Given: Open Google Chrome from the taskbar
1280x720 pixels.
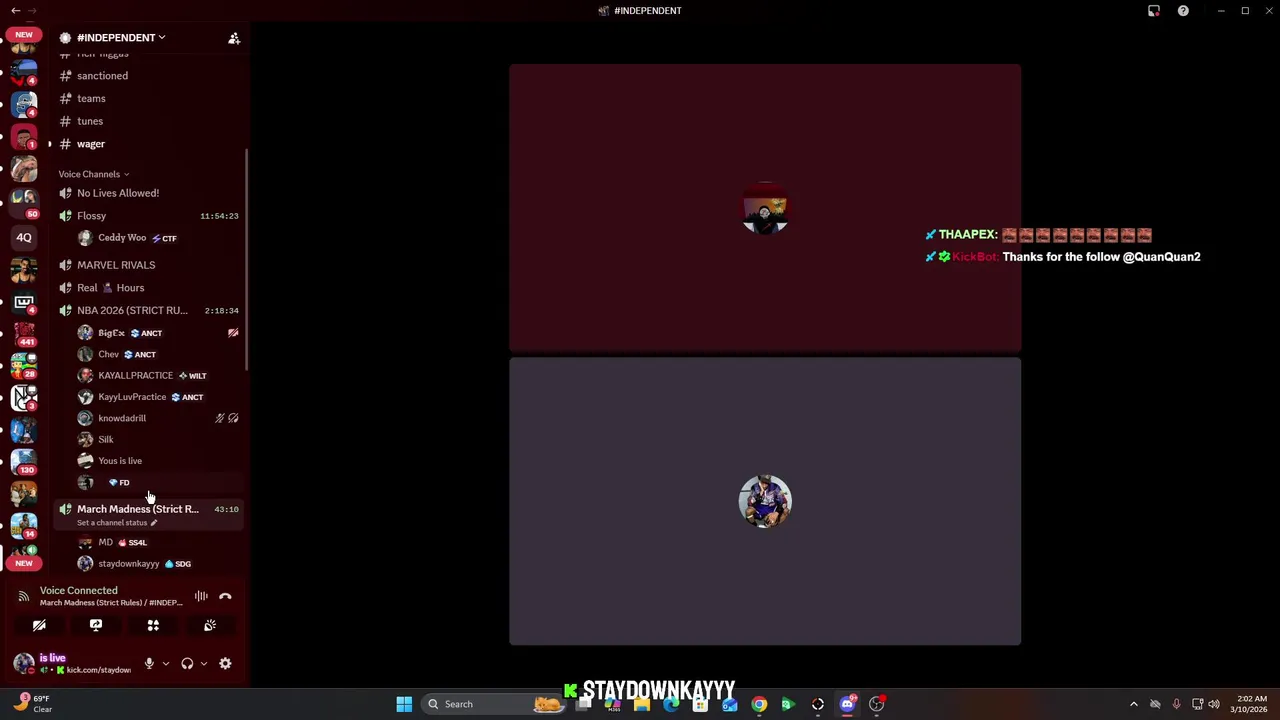Looking at the screenshot, I should (x=759, y=704).
